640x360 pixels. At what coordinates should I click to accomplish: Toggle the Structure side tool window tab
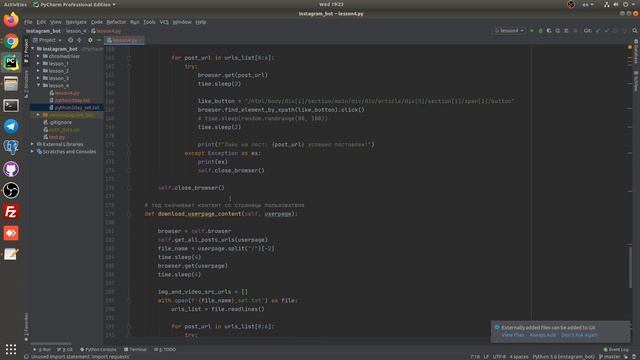point(26,84)
